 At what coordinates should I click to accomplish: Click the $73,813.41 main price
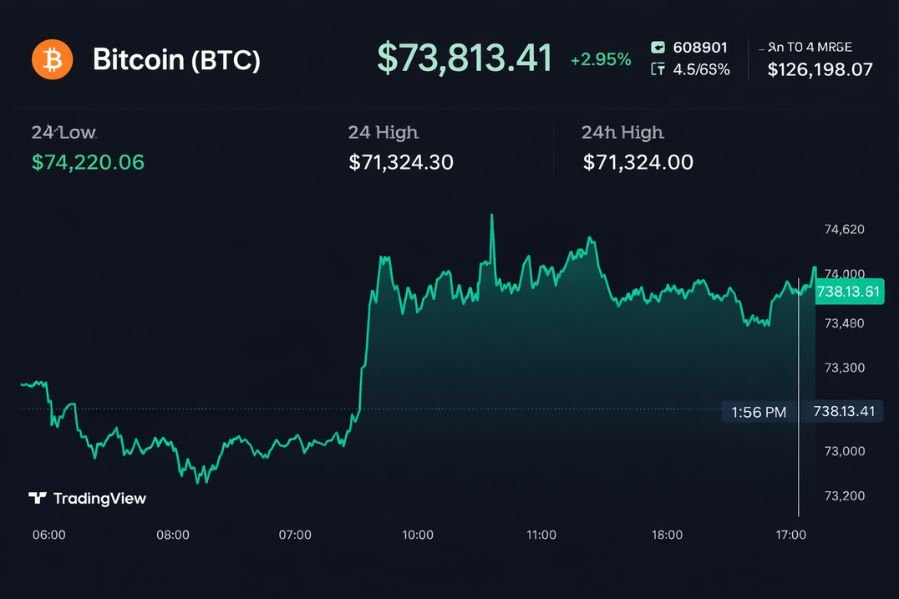tap(464, 58)
